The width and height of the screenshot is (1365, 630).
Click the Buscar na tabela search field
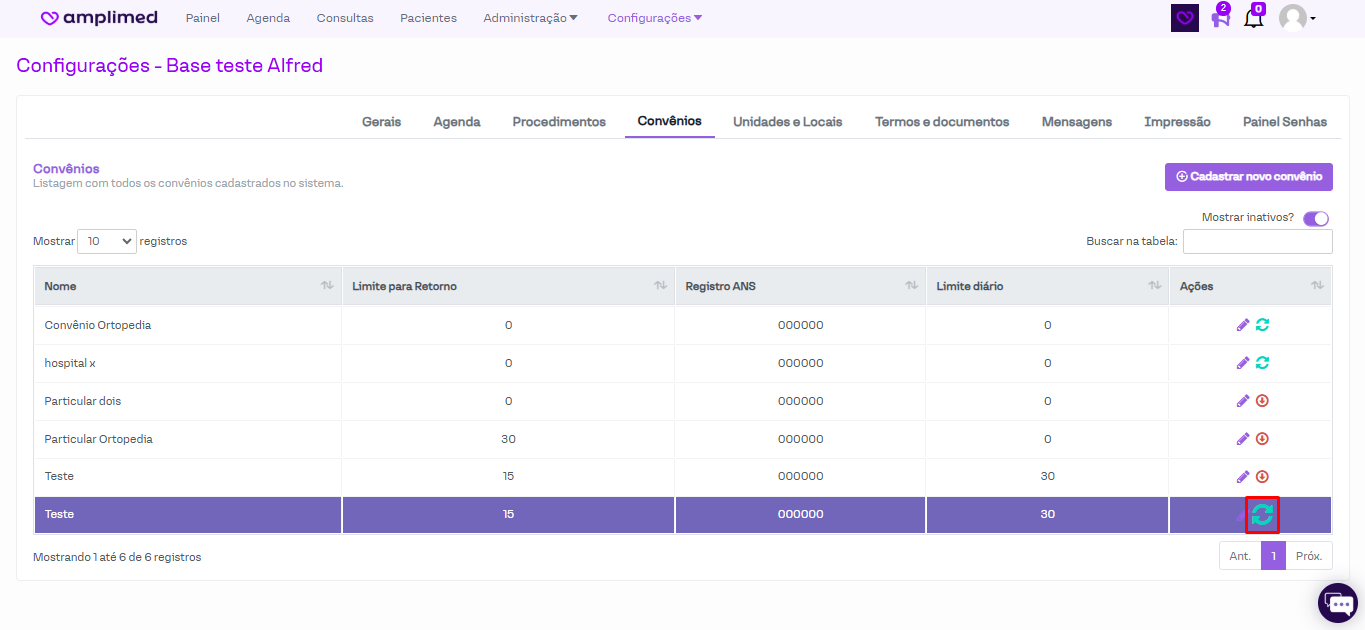pos(1257,242)
